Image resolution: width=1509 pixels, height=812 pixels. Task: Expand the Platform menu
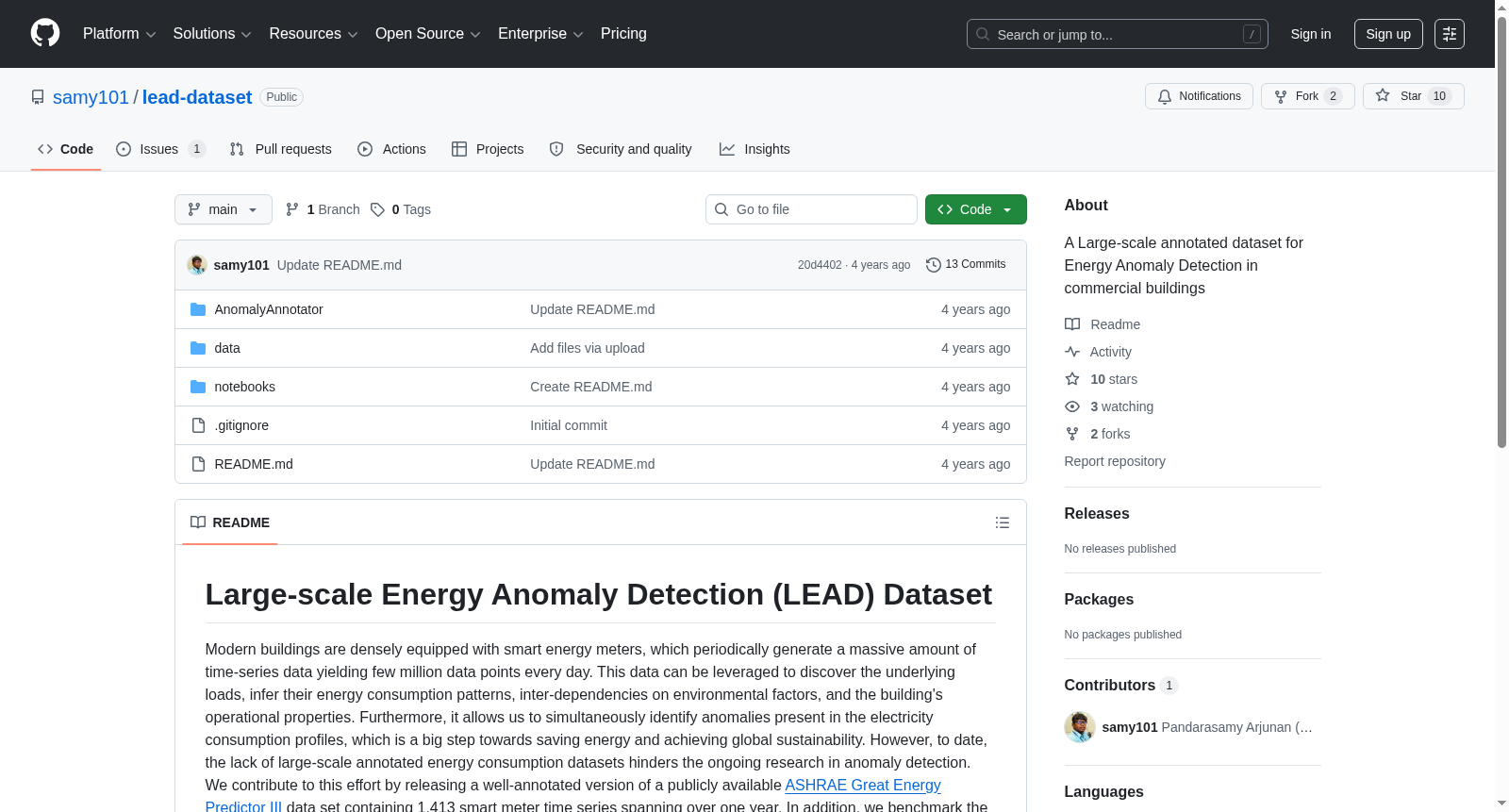pyautogui.click(x=120, y=34)
